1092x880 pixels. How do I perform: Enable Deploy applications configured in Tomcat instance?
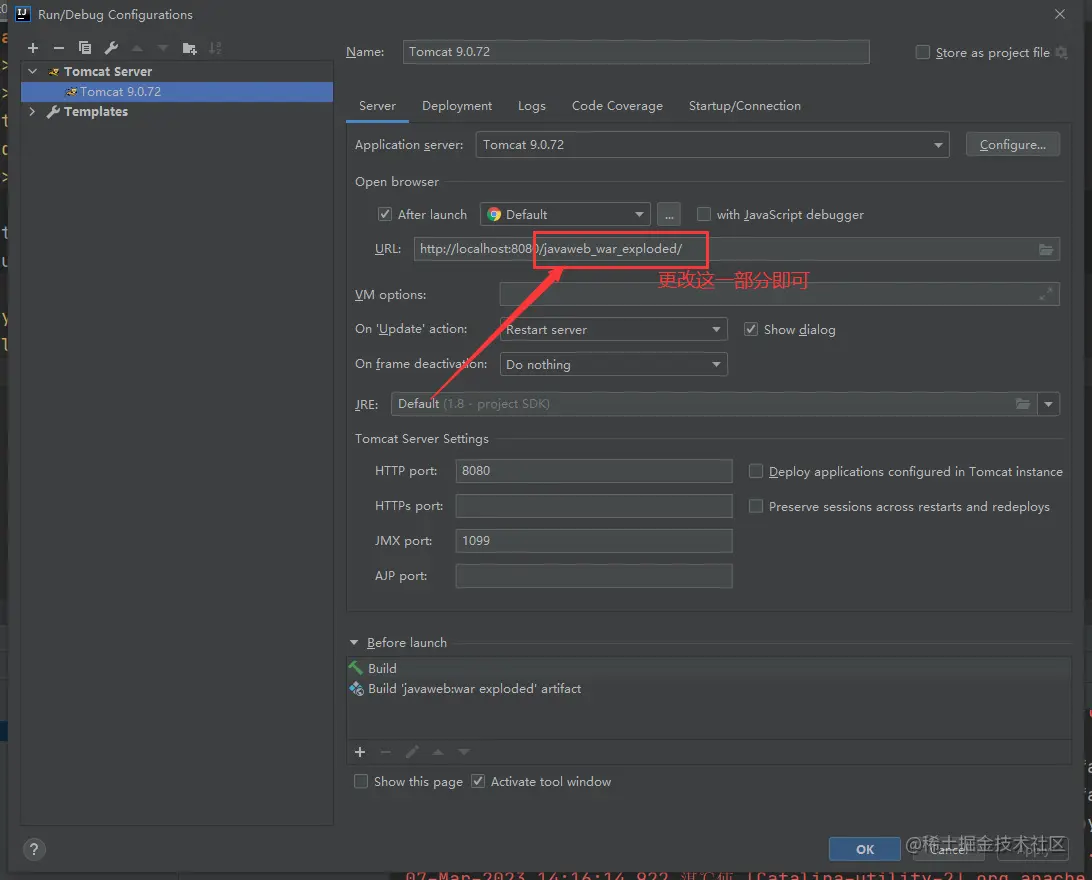pos(756,471)
